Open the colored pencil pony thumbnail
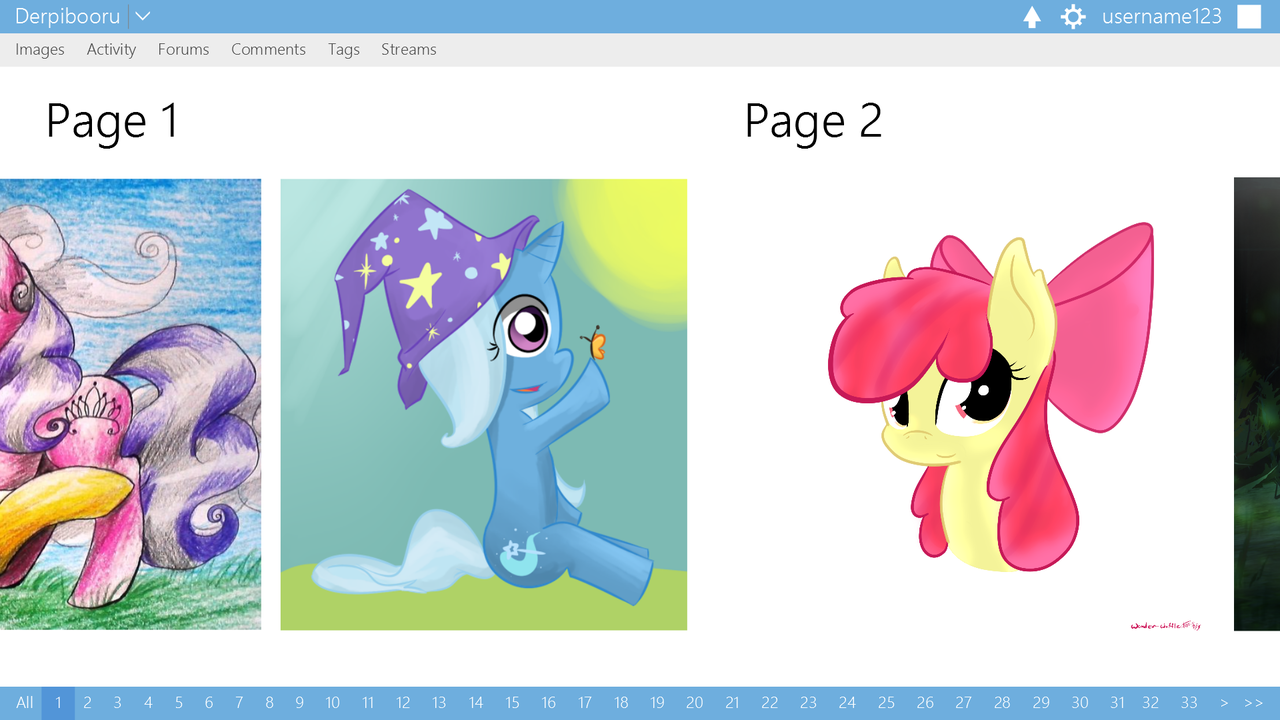This screenshot has height=720, width=1280. [130, 404]
